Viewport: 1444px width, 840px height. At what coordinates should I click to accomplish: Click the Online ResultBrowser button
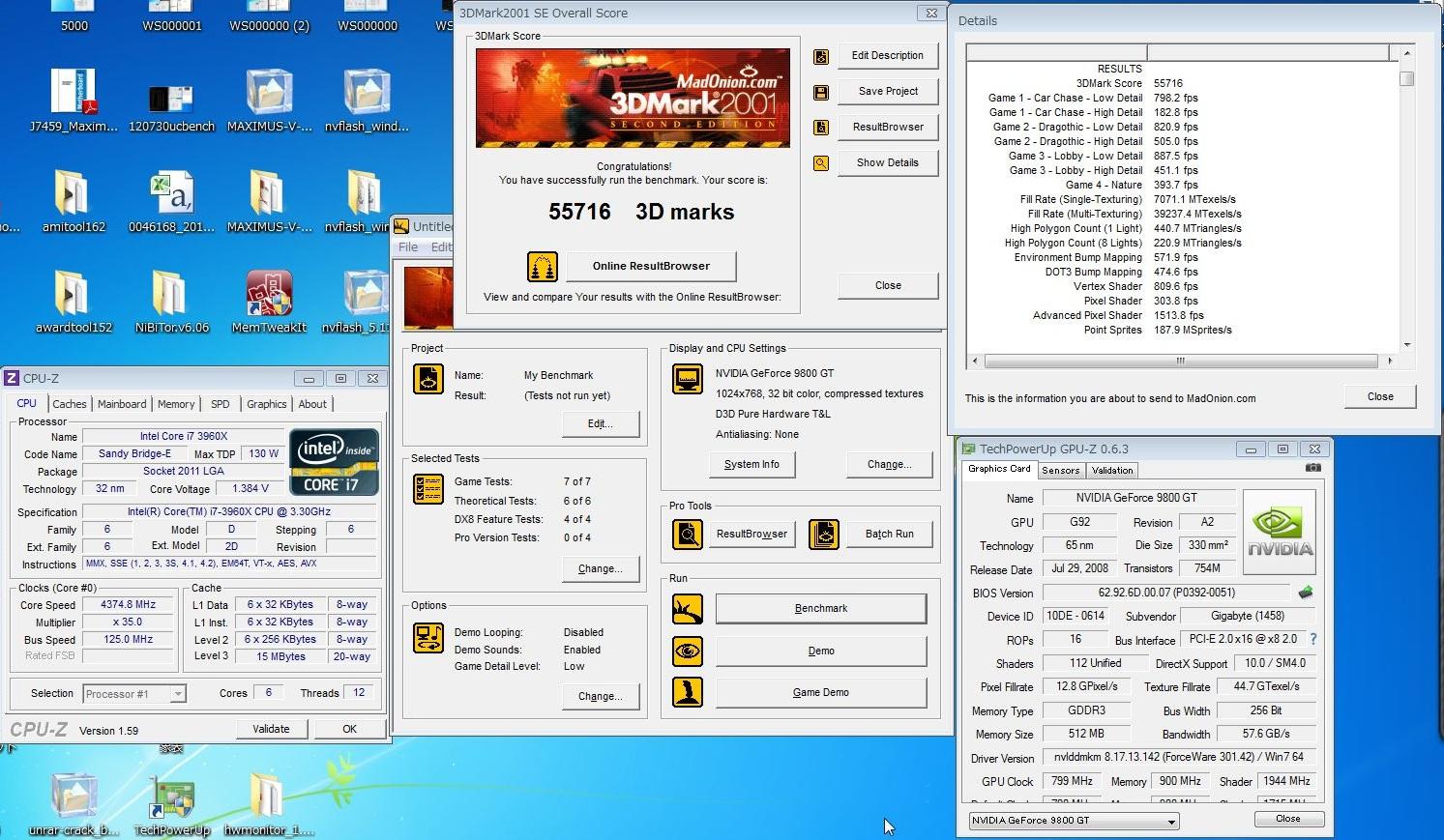click(x=651, y=266)
